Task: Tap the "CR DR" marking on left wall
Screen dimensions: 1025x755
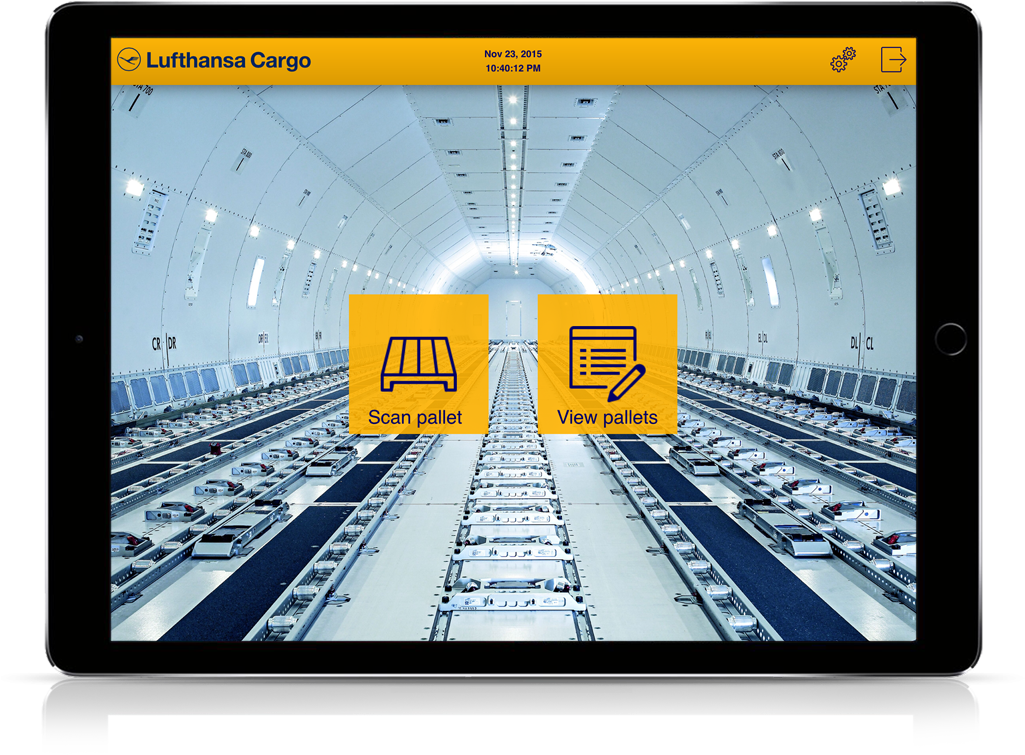Action: coord(162,343)
